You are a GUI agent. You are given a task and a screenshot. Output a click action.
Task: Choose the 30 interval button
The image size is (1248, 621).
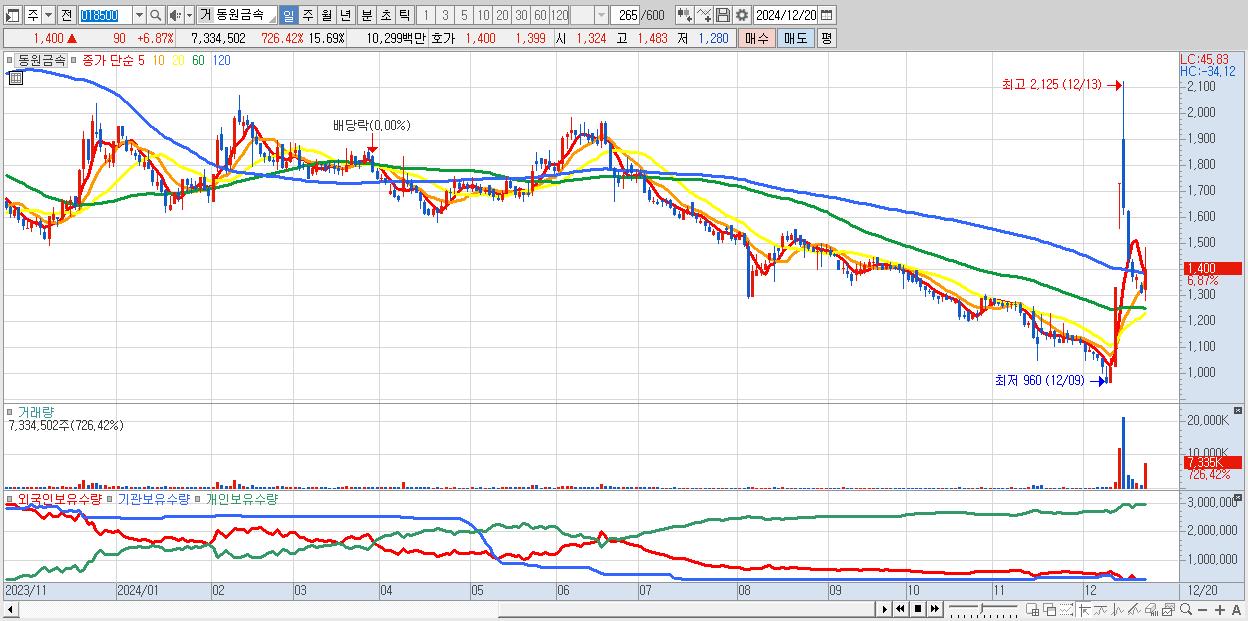(521, 15)
